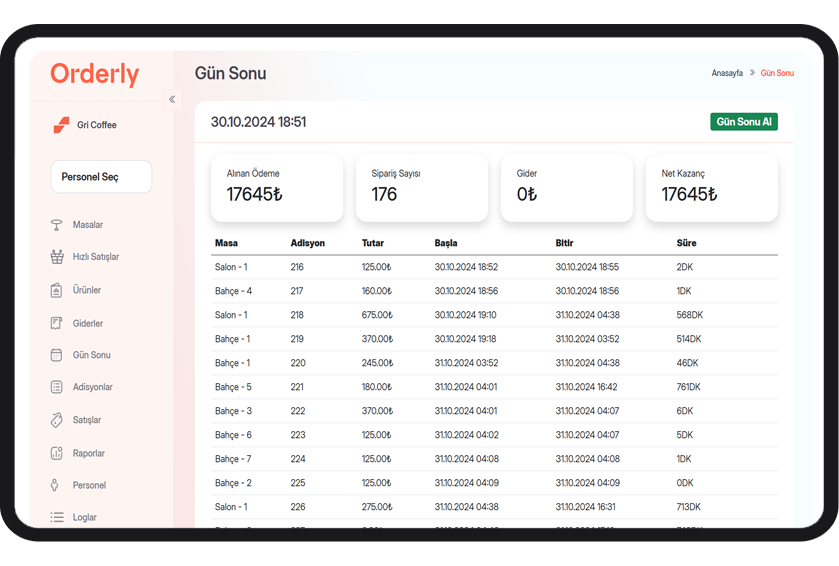The width and height of the screenshot is (839, 566).
Task: Click the Ürünler clipboard icon
Action: [57, 290]
